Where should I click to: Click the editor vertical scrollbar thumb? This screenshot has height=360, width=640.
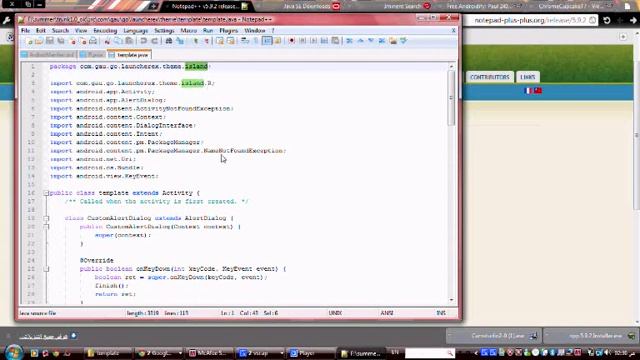tap(451, 98)
